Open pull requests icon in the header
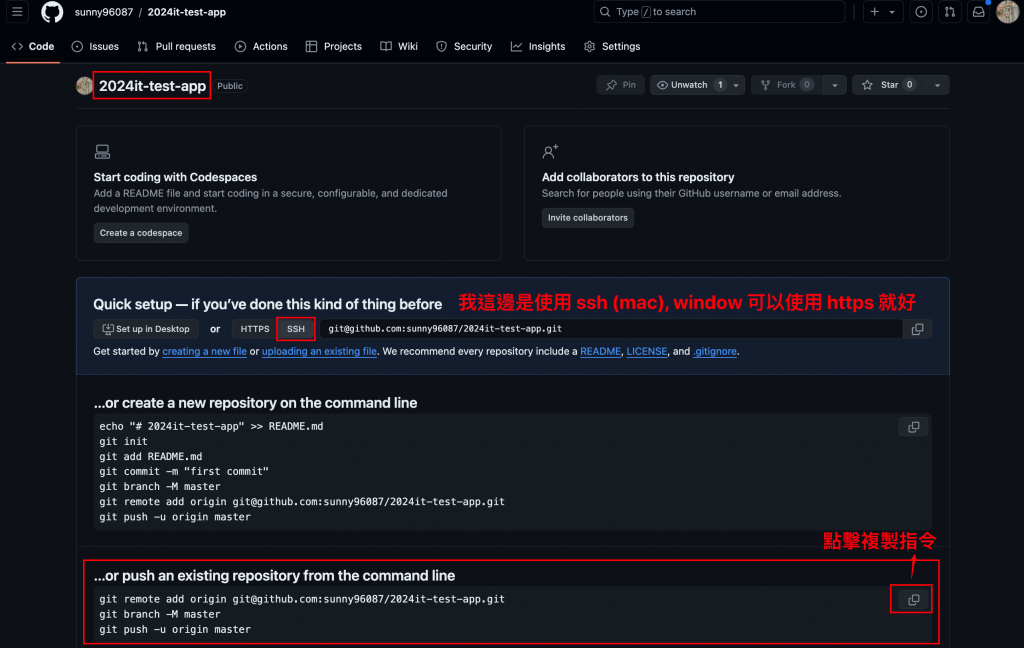 (950, 12)
